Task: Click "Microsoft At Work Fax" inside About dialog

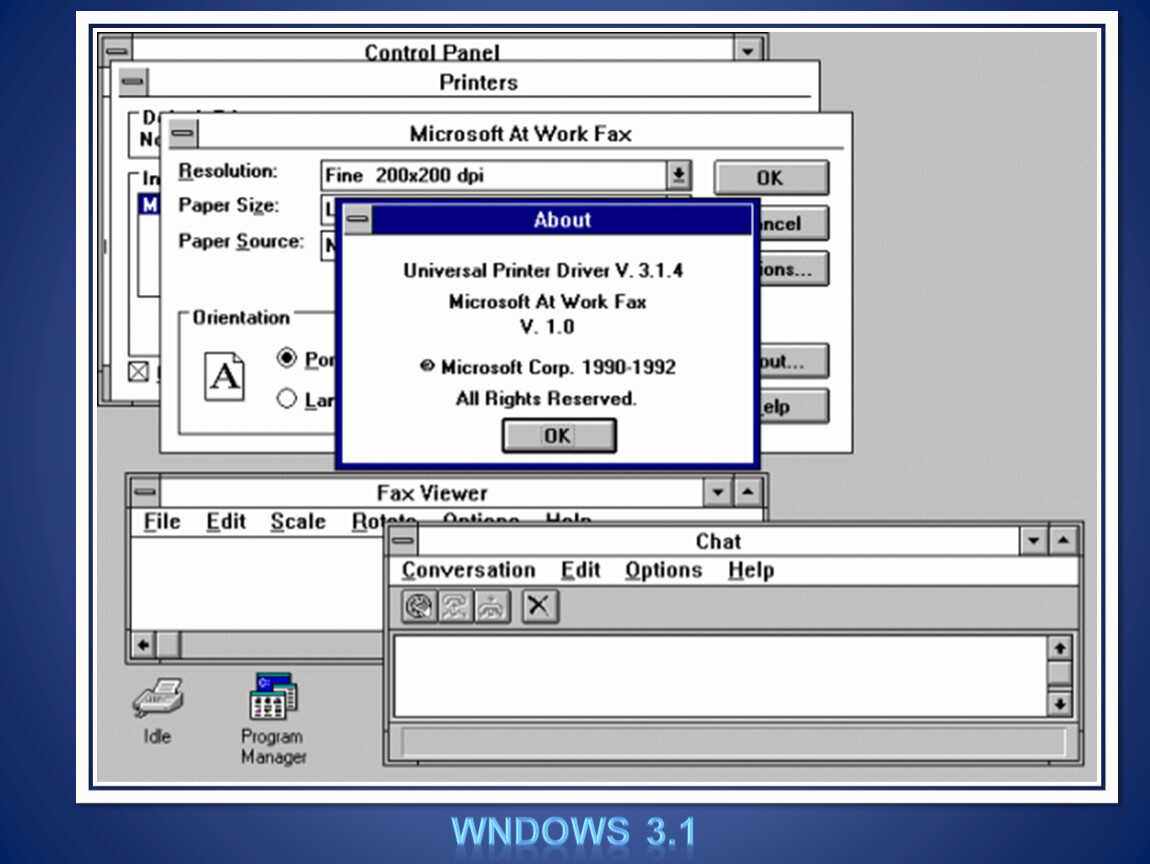Action: (547, 301)
